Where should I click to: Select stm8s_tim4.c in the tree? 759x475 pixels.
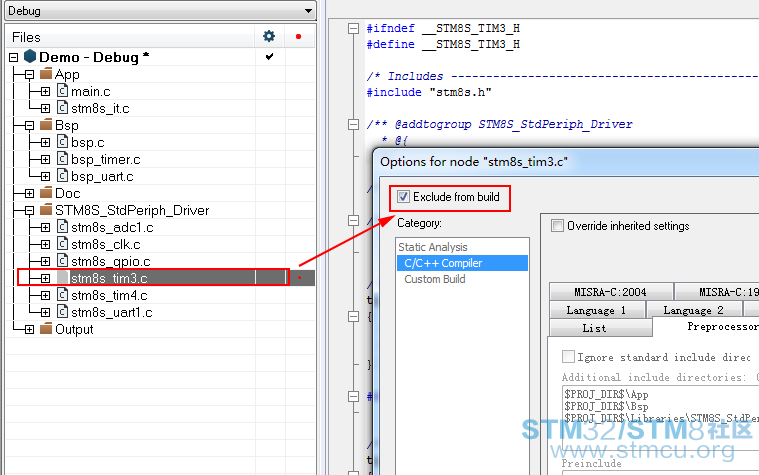tap(109, 295)
